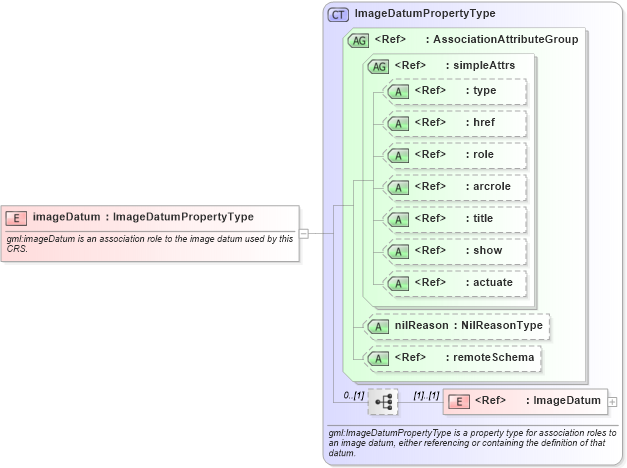
Task: Select the ': role' attribute label
Action: click(479, 154)
